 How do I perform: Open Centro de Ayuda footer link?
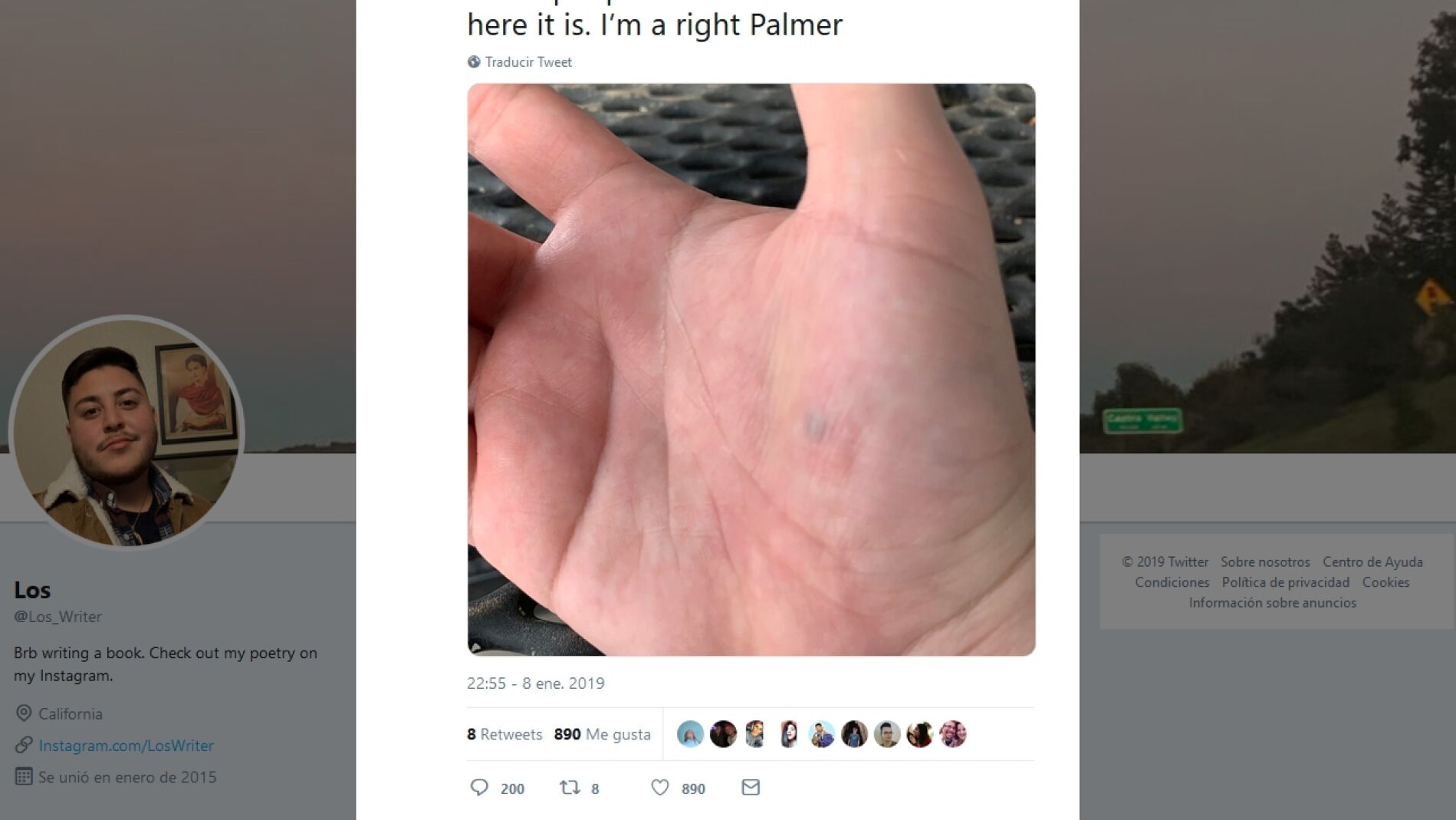(1372, 562)
